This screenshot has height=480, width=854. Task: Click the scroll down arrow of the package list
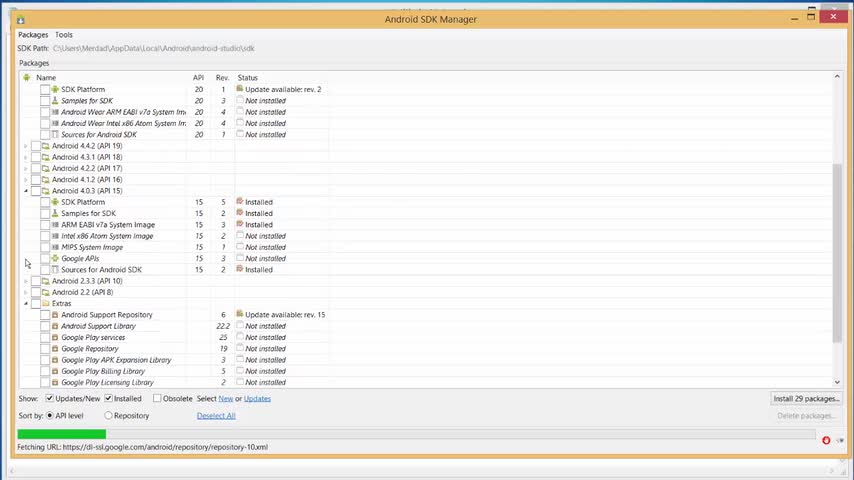(x=837, y=382)
